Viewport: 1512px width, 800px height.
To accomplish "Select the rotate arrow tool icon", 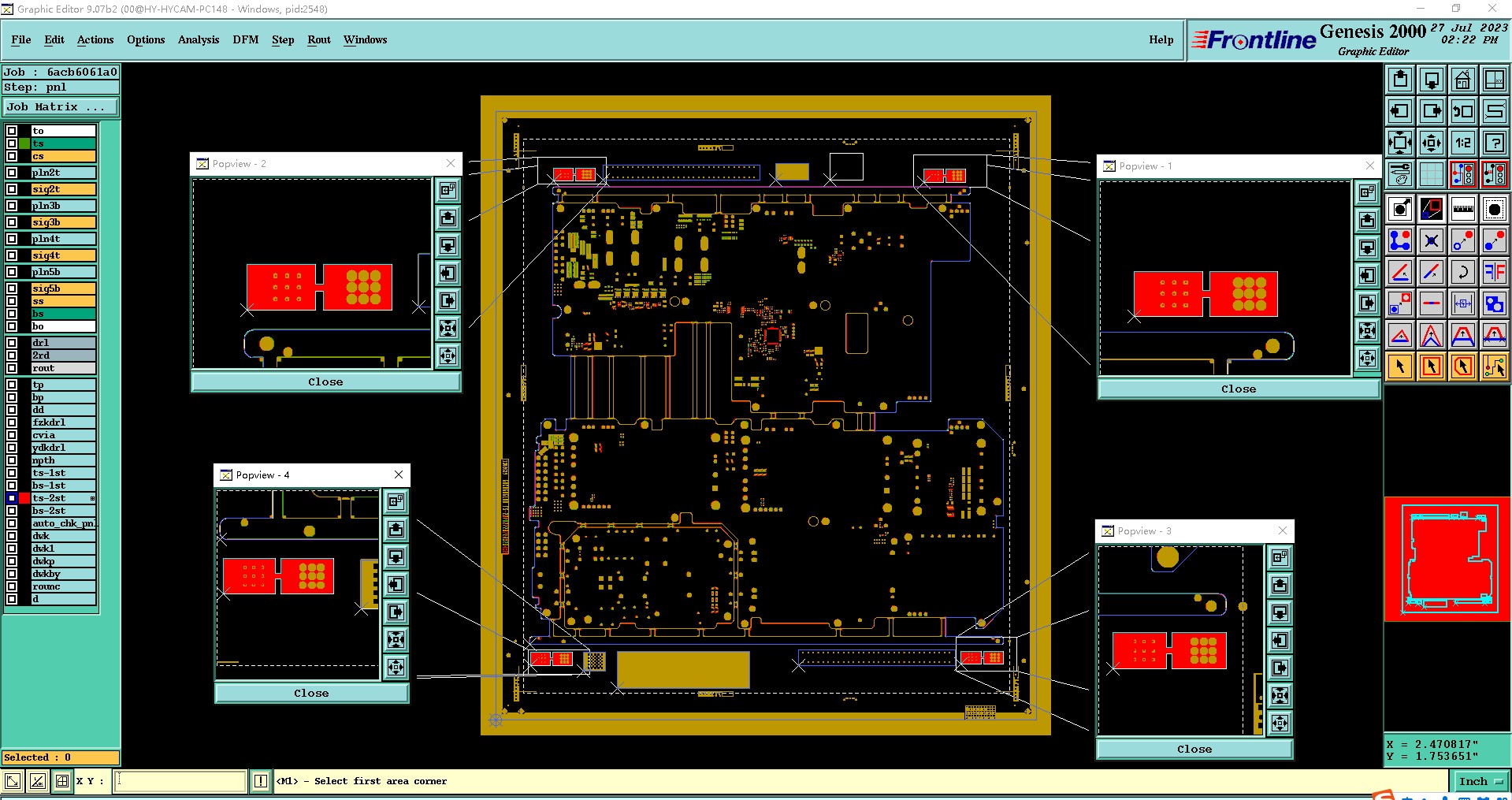I will tap(1463, 272).
